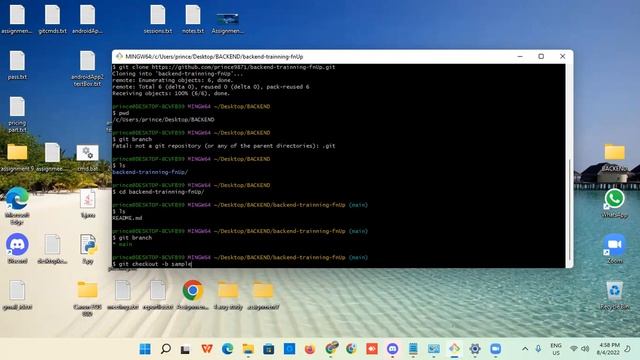The height and width of the screenshot is (360, 640).
Task: Open File Explorer from taskbar
Action: pos(248,349)
